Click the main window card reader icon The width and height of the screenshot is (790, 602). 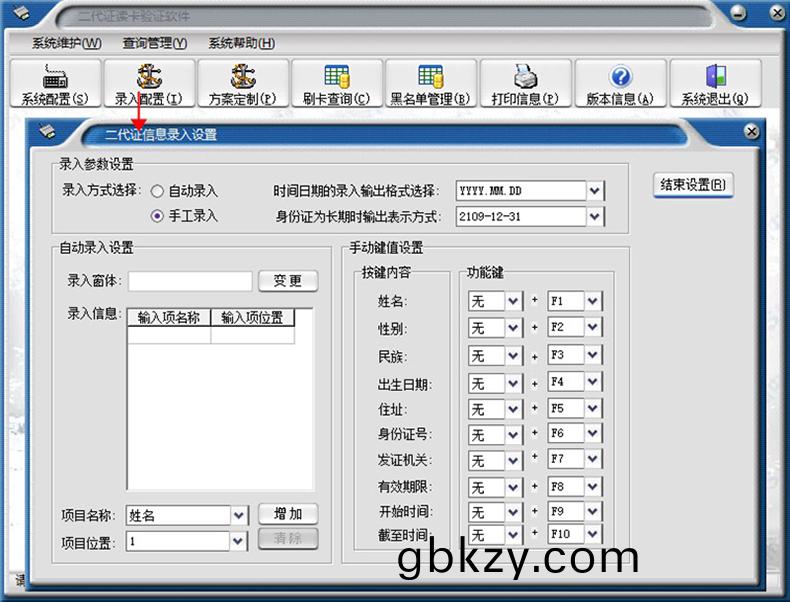(x=21, y=13)
